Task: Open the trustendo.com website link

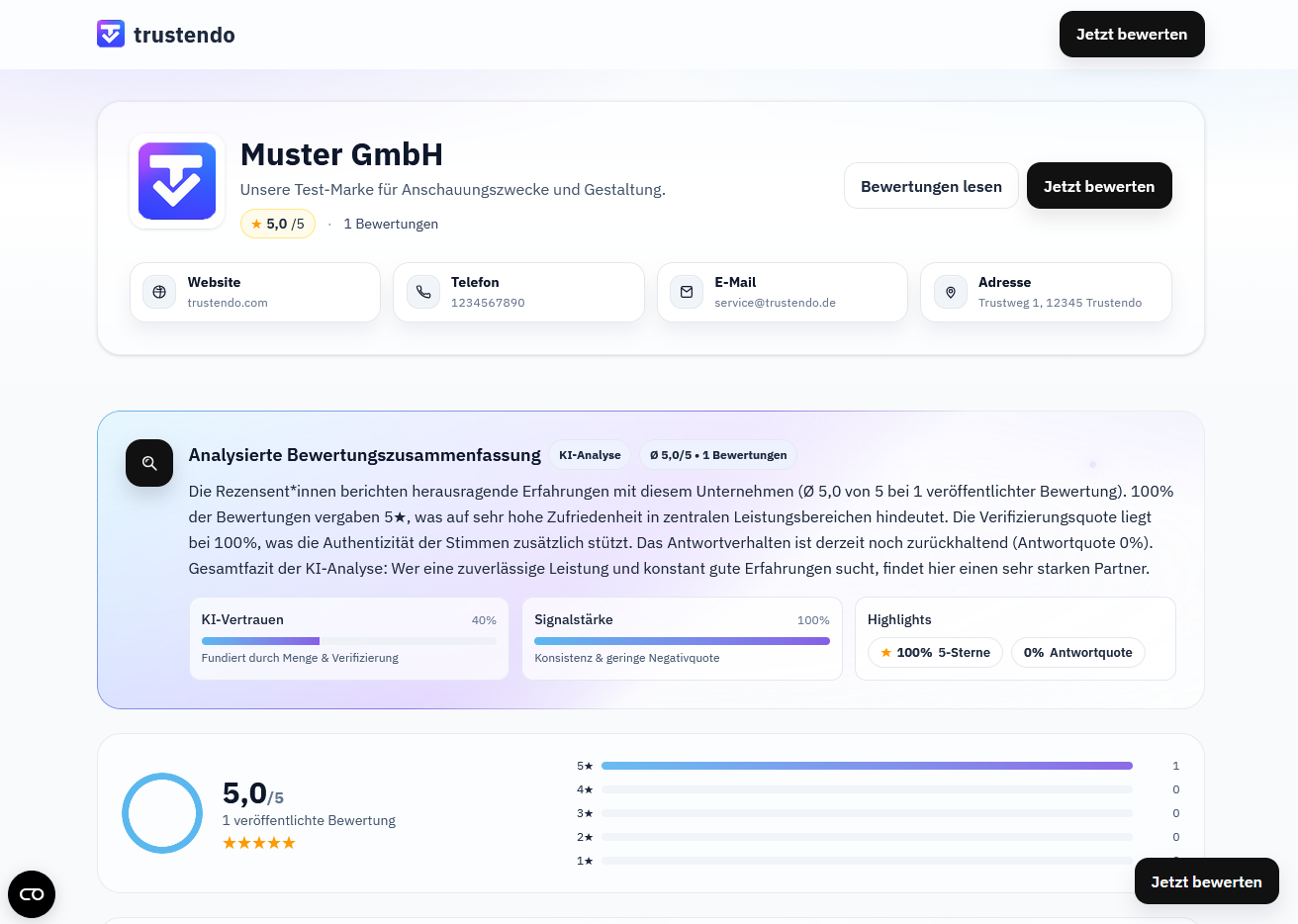Action: pos(228,303)
